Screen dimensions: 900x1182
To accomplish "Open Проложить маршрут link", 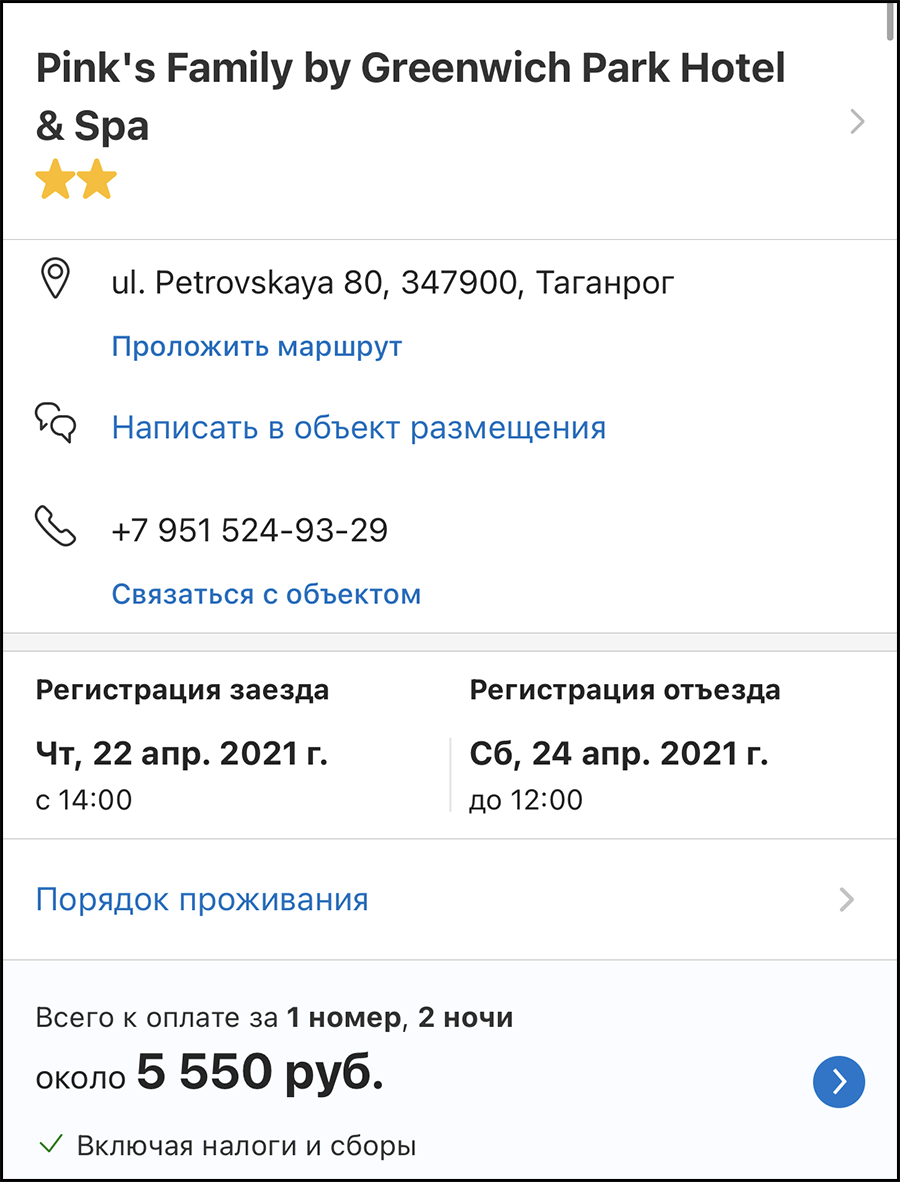I will point(257,347).
